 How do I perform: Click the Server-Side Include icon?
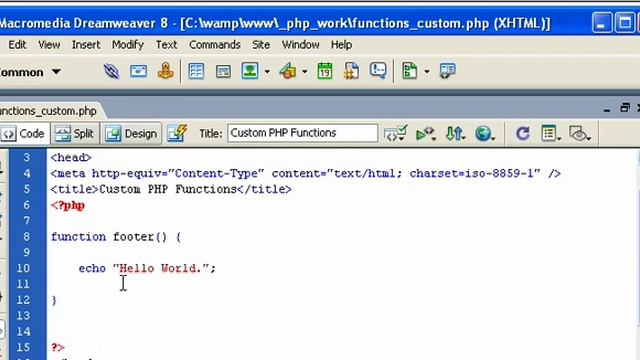[351, 71]
